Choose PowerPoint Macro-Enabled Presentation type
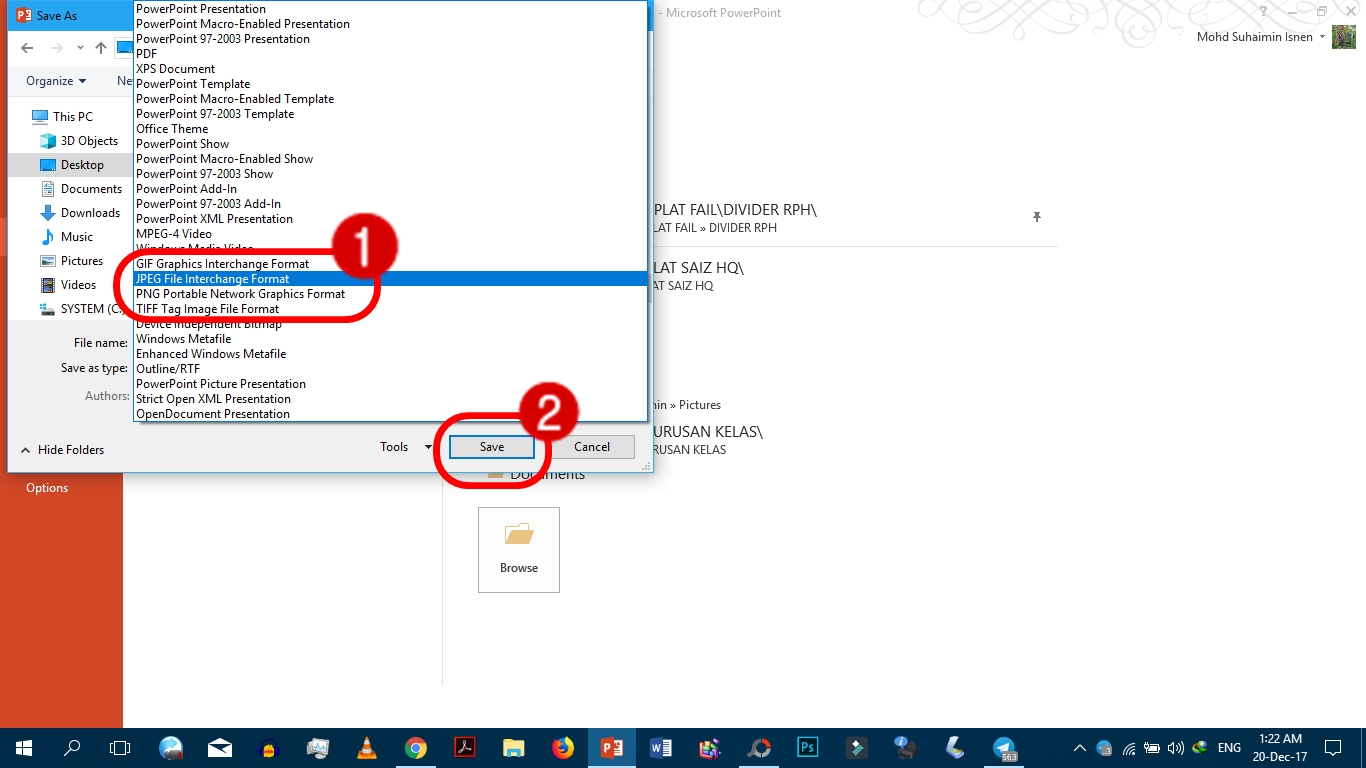 coord(391,24)
